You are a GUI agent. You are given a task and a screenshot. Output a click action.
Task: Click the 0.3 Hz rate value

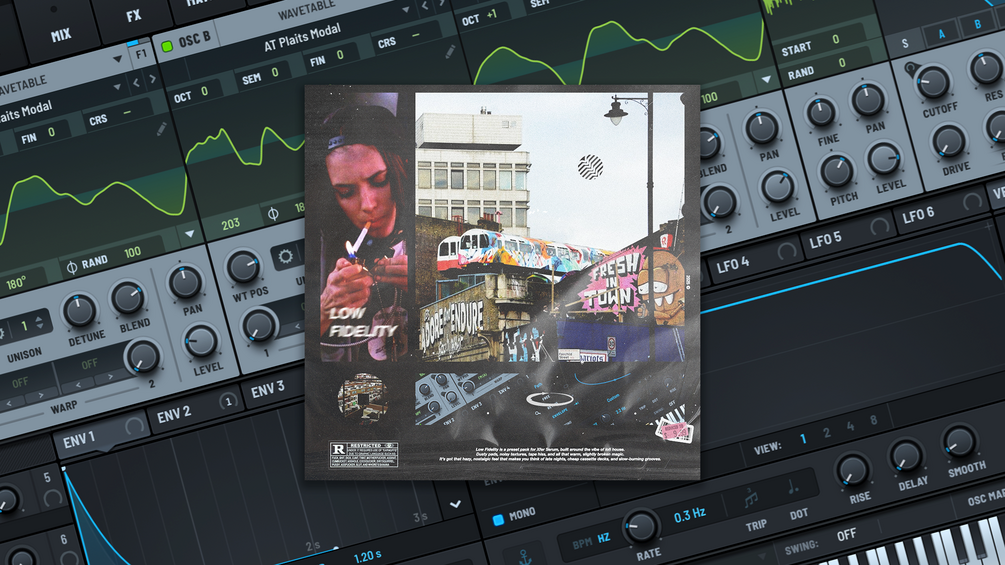[689, 515]
